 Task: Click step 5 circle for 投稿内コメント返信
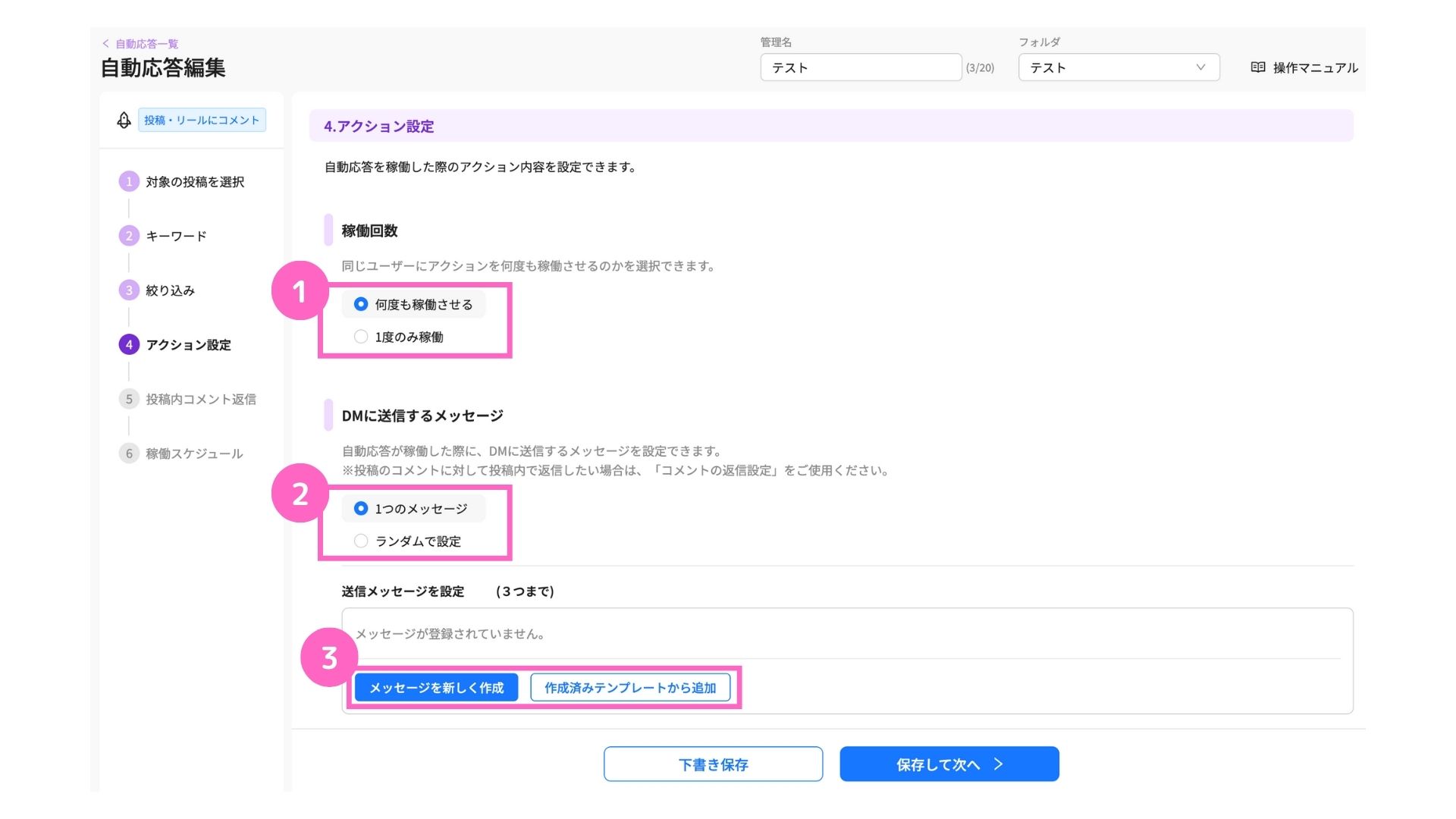point(129,399)
